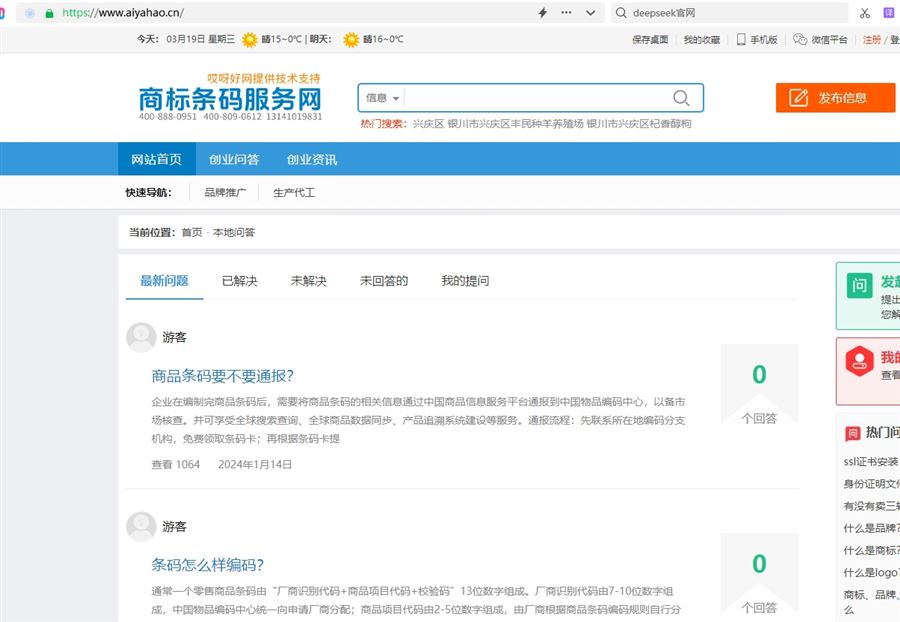The width and height of the screenshot is (900, 622).
Task: Open the three-dots menu in address bar
Action: pos(567,13)
